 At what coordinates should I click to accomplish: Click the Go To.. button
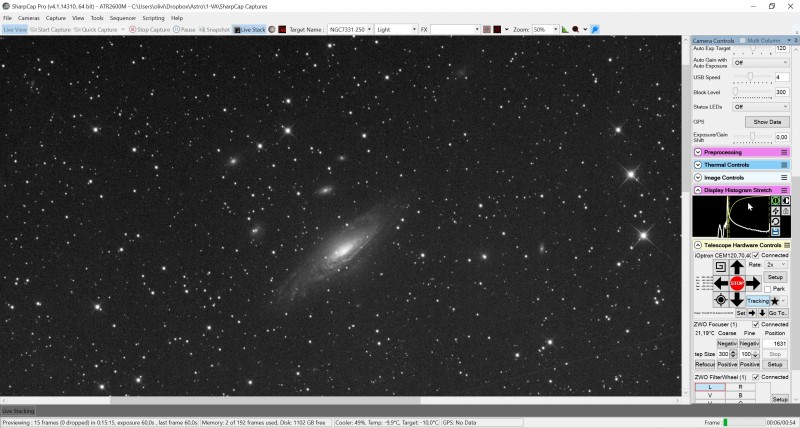point(778,313)
